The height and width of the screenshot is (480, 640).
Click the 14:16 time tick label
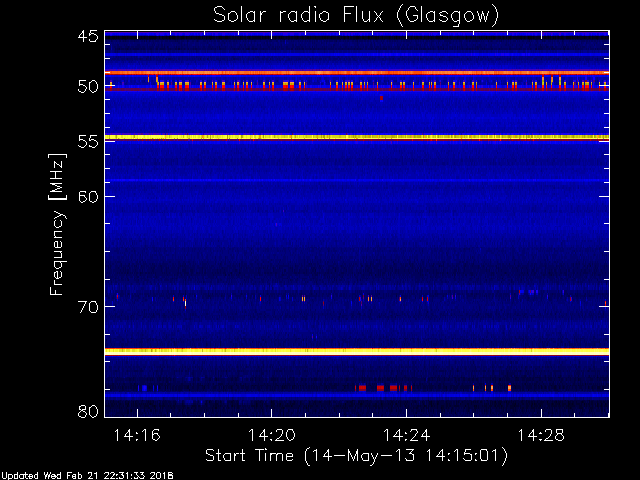tap(137, 435)
